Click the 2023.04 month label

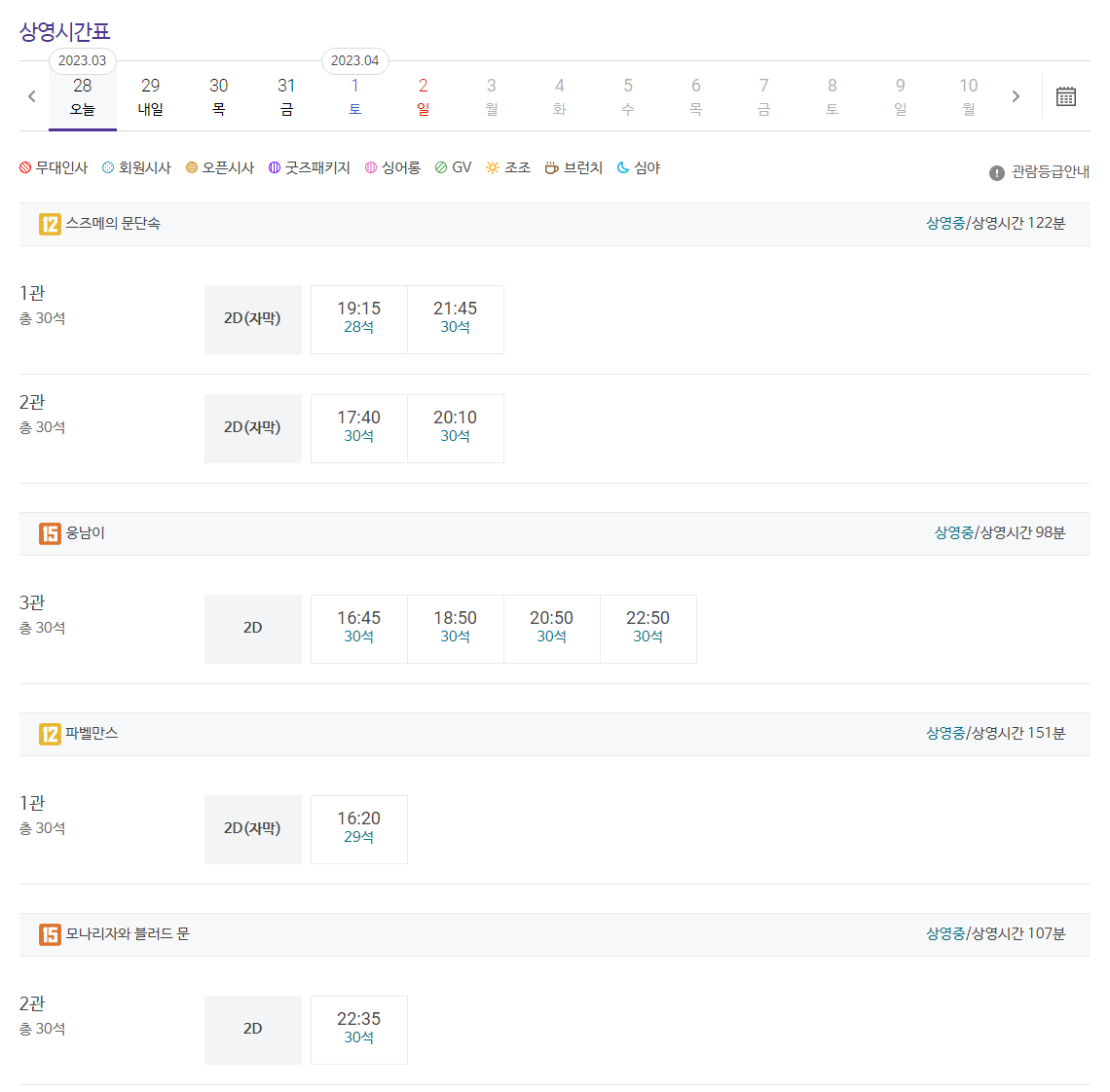(354, 61)
